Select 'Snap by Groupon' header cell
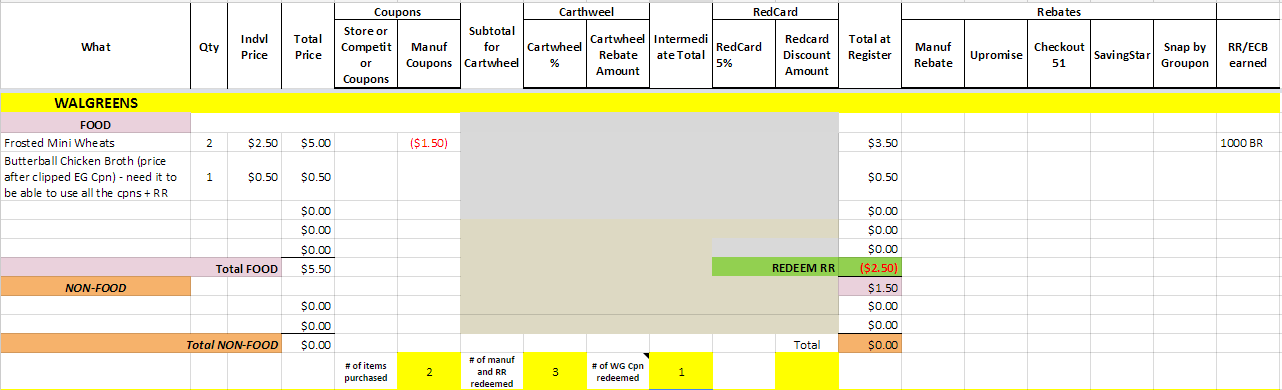The width and height of the screenshot is (1282, 390). click(x=1185, y=55)
